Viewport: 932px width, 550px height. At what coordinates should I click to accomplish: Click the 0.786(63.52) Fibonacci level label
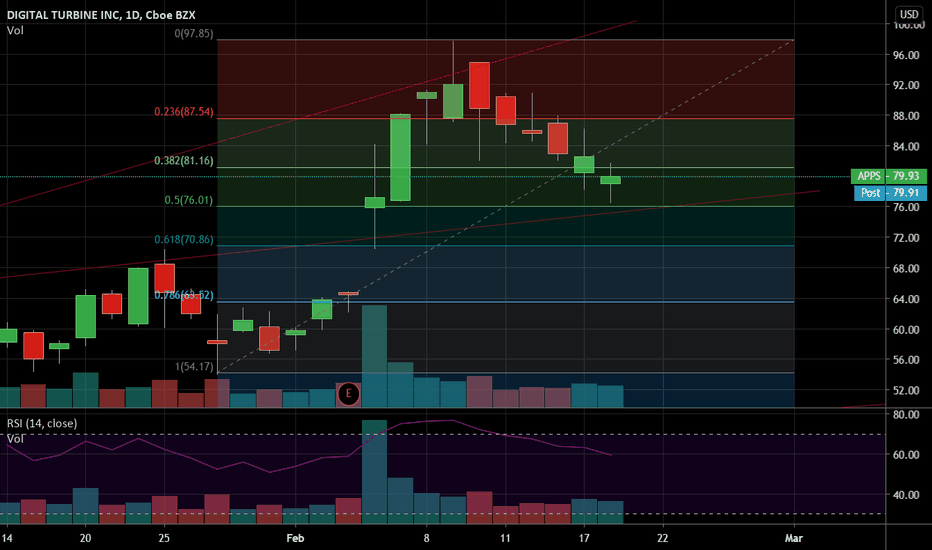tap(184, 296)
